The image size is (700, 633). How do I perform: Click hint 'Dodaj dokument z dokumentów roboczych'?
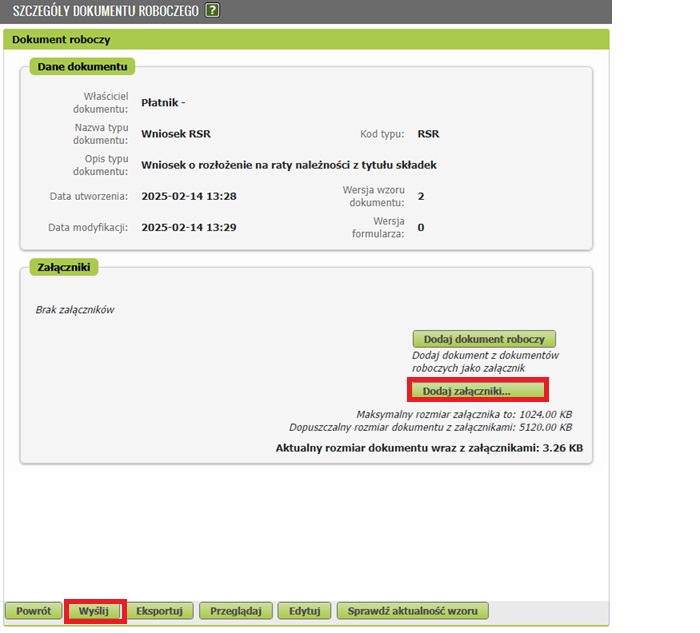[485, 362]
